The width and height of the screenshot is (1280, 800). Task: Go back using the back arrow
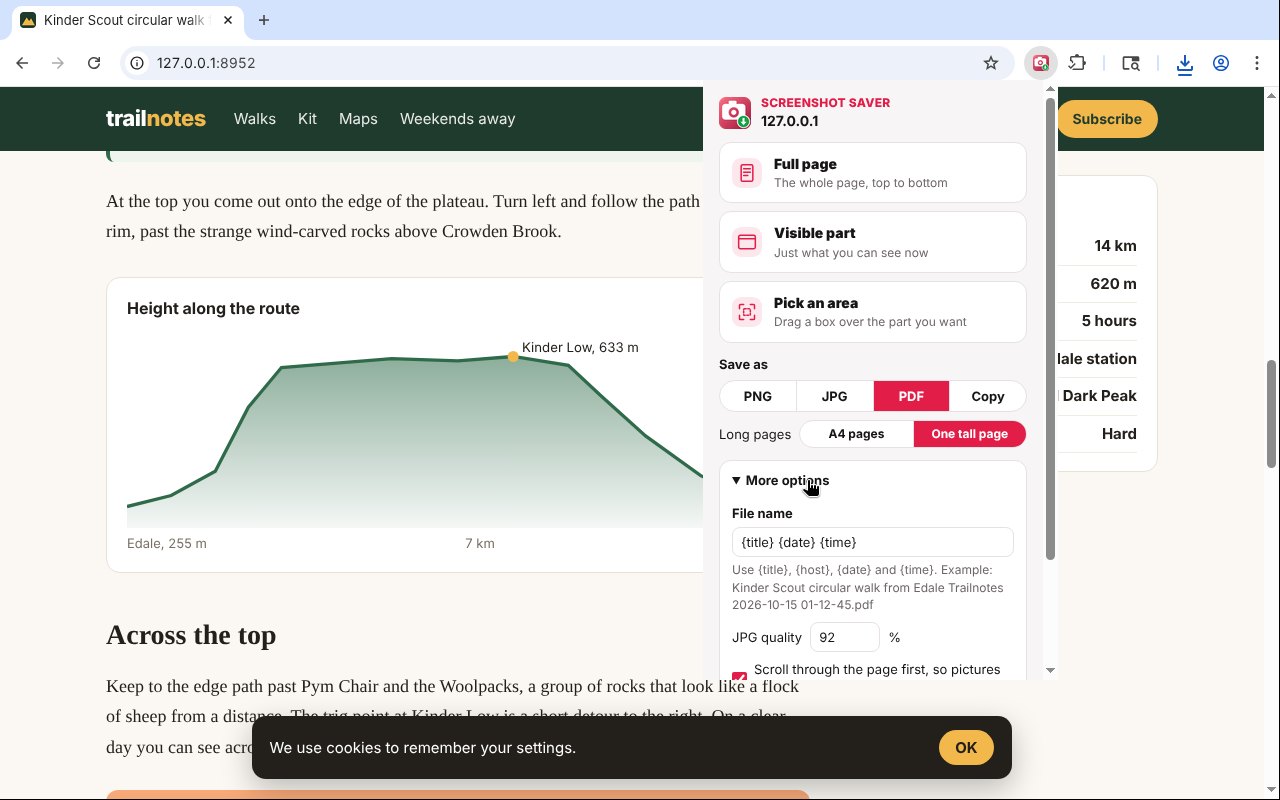coord(22,63)
